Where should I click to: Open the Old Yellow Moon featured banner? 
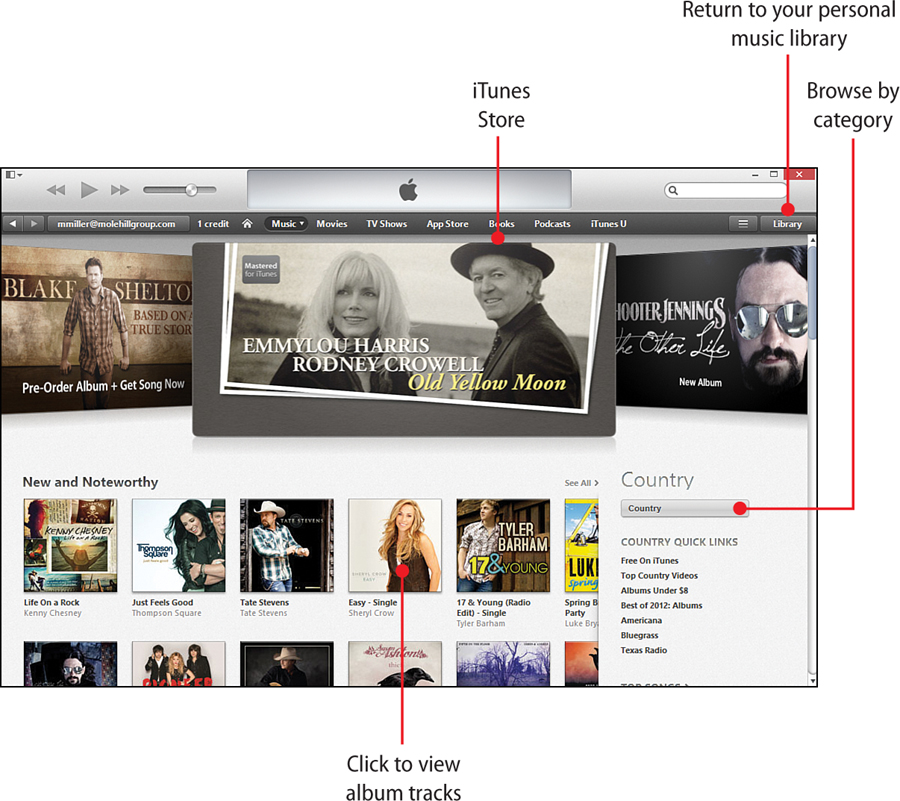coord(404,339)
